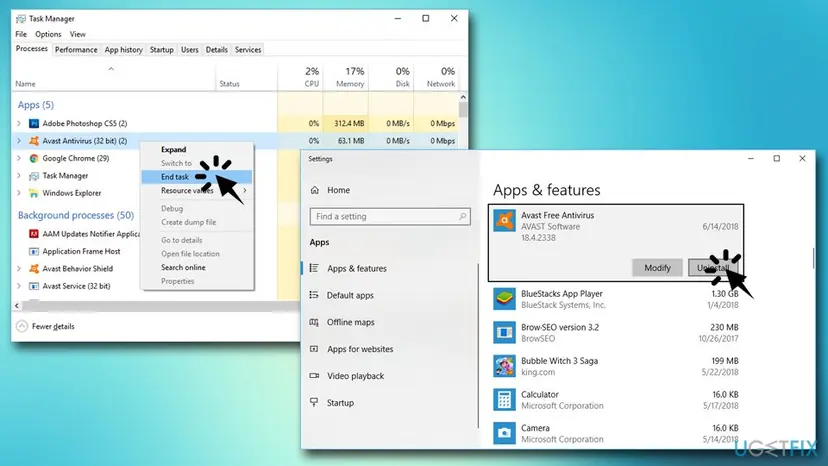Click the Task Manager vertical scrollbar thumb
Image resolution: width=828 pixels, height=466 pixels.
[x=463, y=110]
